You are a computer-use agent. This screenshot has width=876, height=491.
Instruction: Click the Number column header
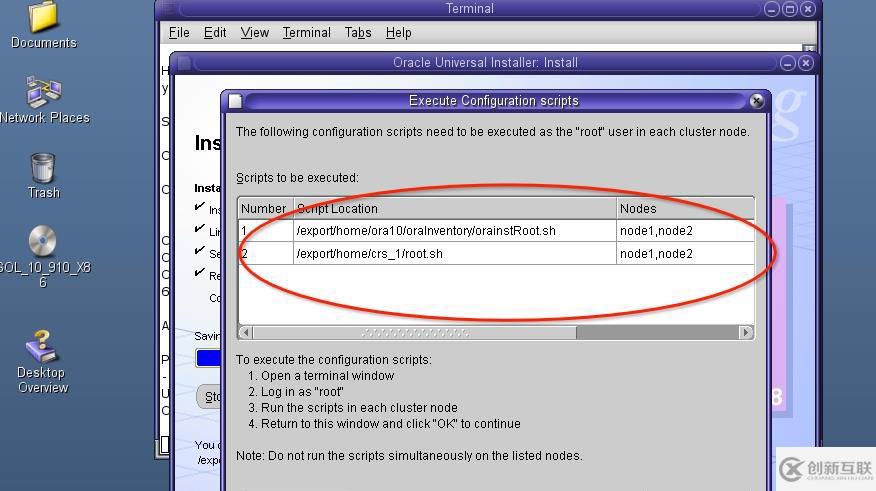point(265,208)
